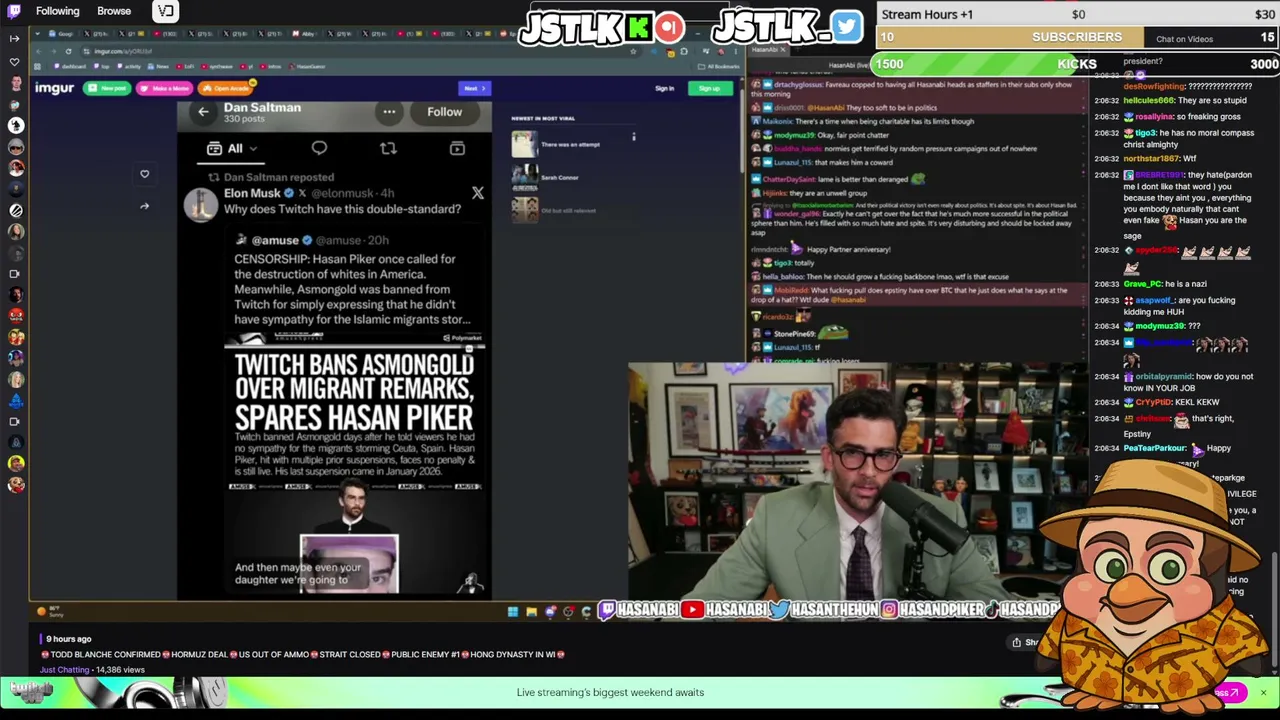Open the activity bookmark
This screenshot has height=720, width=1280.
[x=130, y=66]
